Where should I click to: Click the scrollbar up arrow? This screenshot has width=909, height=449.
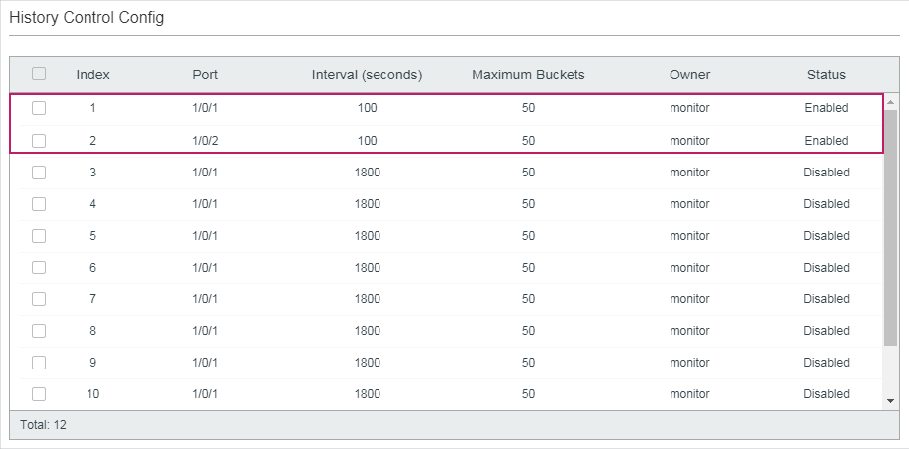click(x=890, y=102)
